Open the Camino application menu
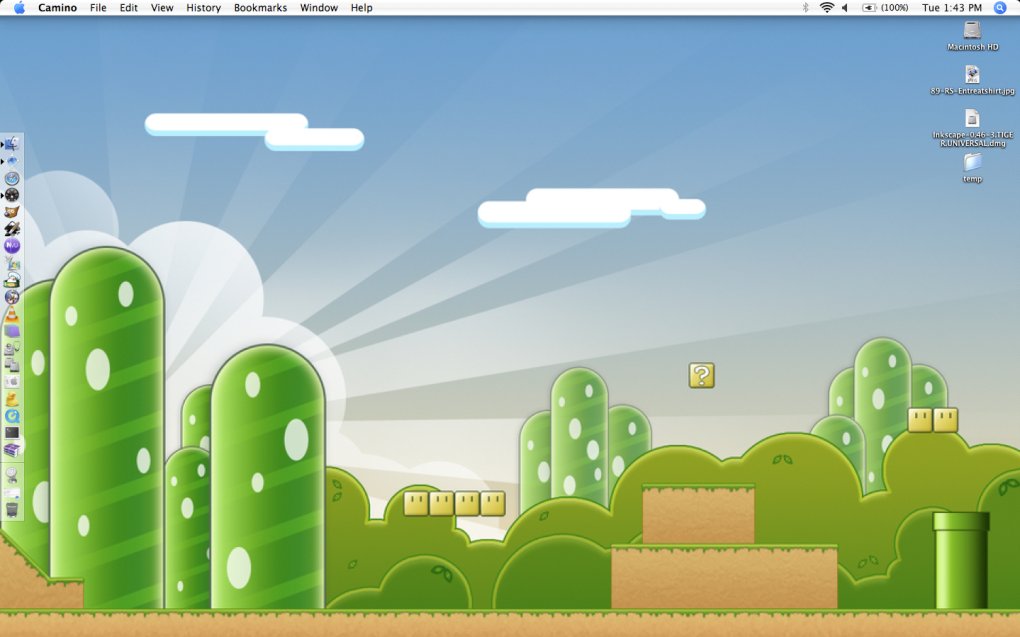This screenshot has height=637, width=1020. tap(57, 8)
